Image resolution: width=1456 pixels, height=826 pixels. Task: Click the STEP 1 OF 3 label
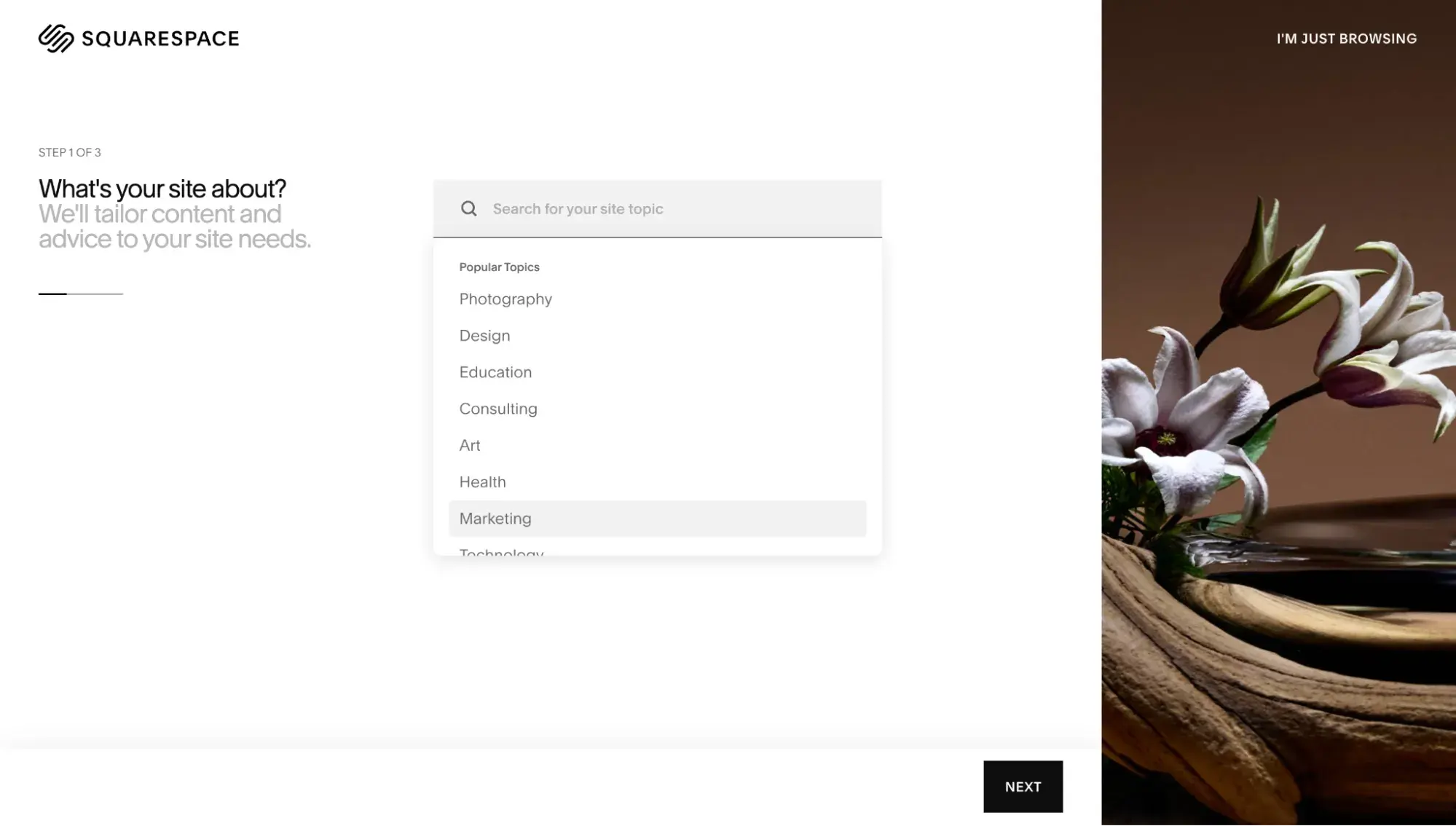[x=69, y=152]
